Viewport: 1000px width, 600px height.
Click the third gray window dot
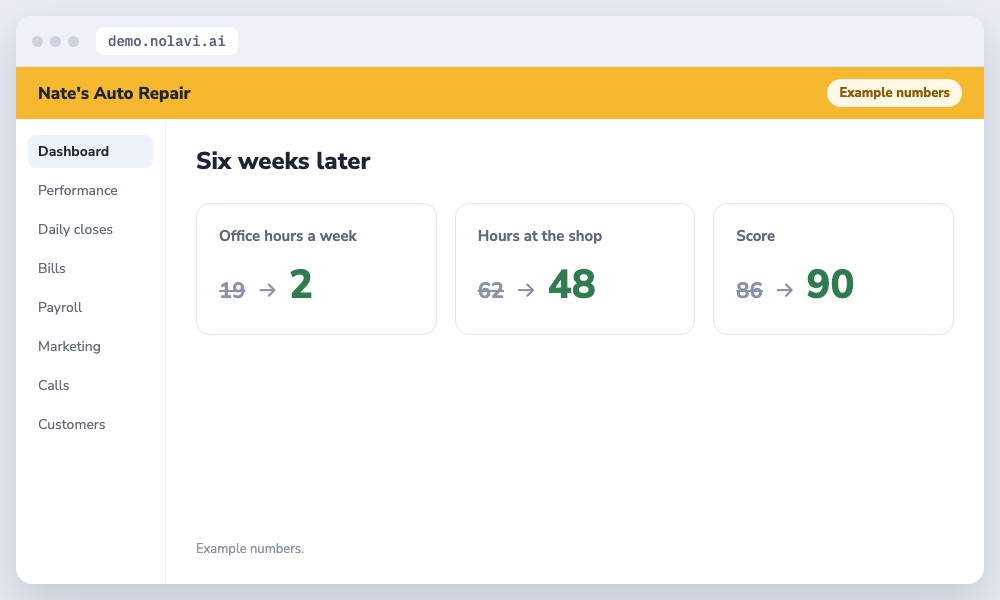pyautogui.click(x=73, y=41)
